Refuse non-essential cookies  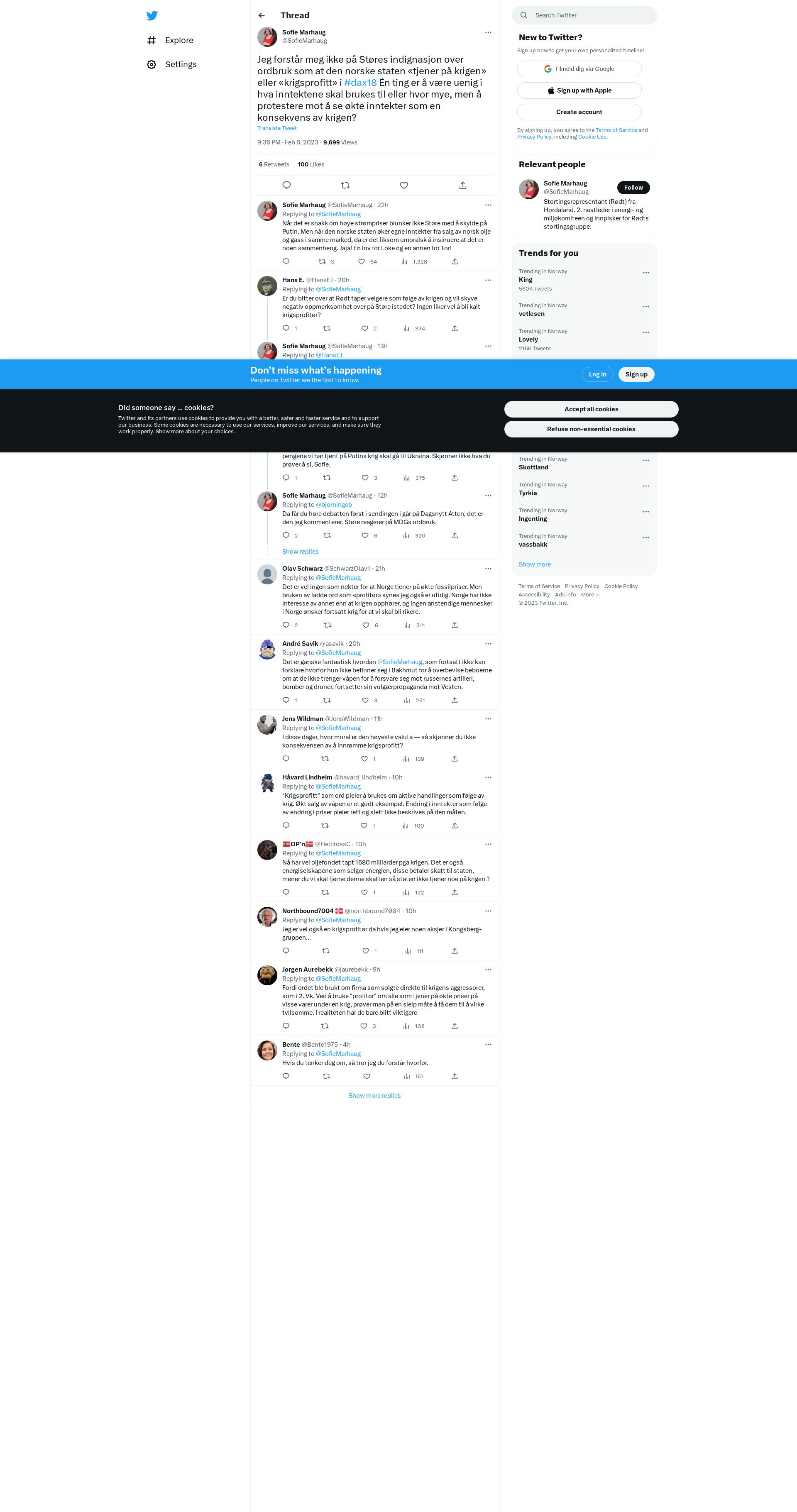[591, 429]
